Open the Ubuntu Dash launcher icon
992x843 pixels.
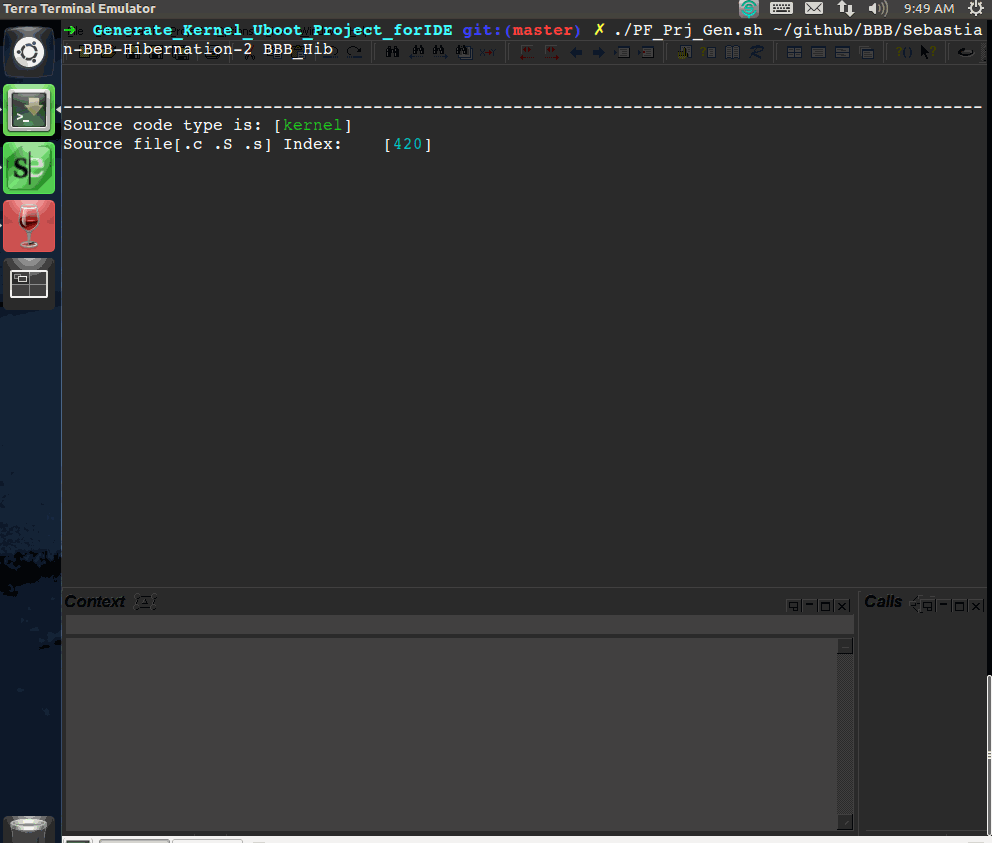[28, 52]
